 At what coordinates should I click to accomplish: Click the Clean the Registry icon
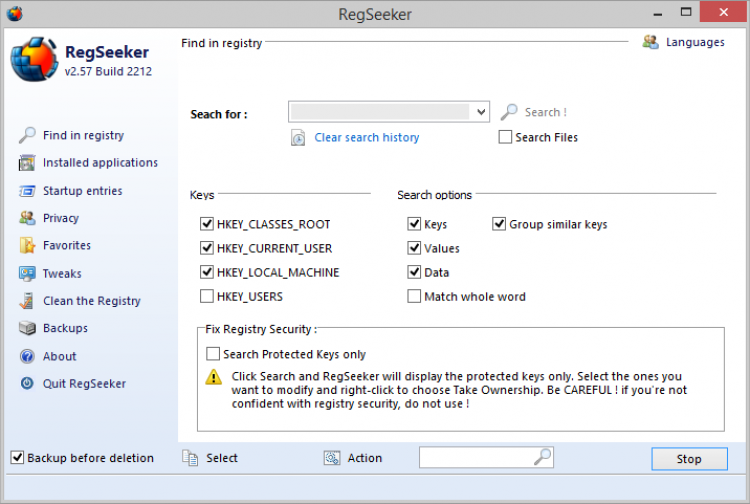27,301
